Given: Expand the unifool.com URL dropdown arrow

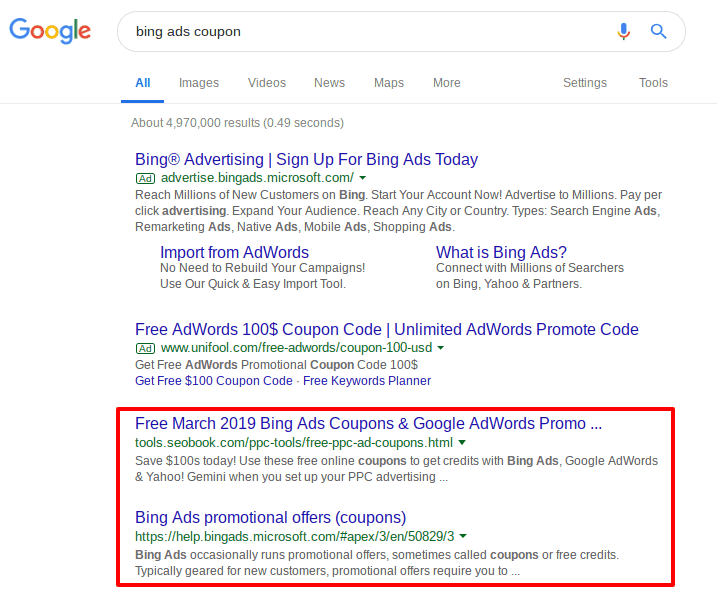Looking at the screenshot, I should [x=440, y=348].
